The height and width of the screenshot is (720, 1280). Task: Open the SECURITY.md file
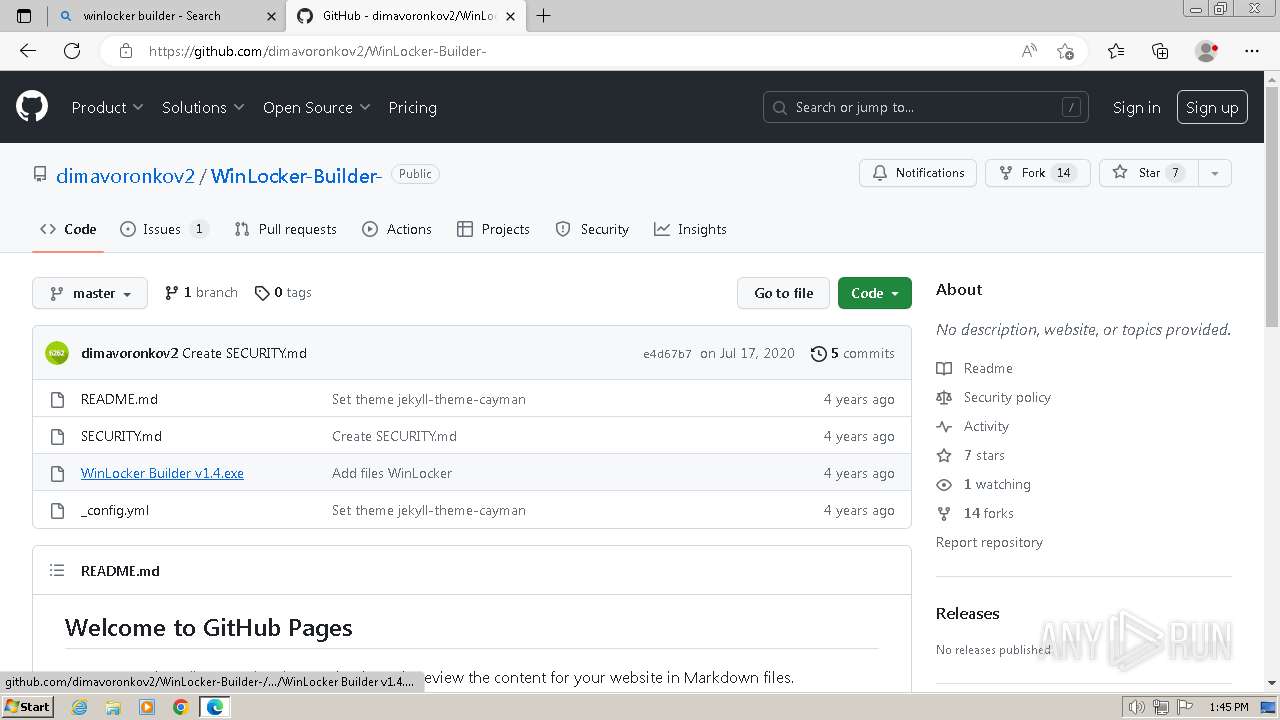(121, 436)
